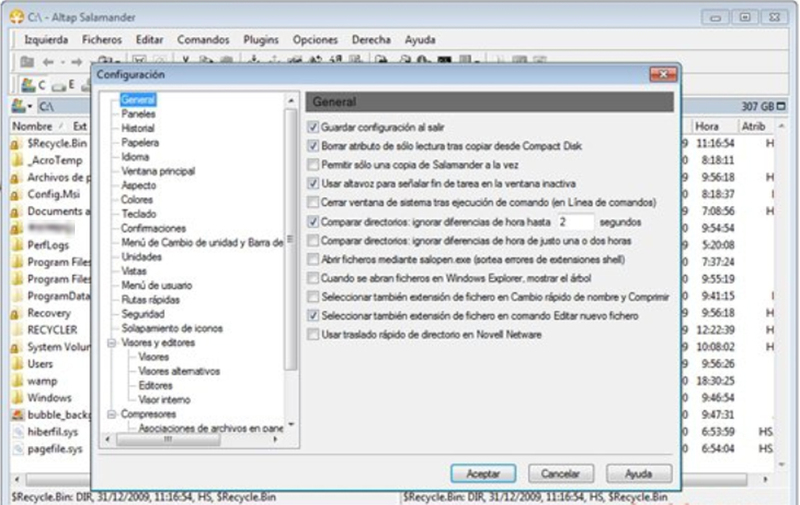800x505 pixels.
Task: Open the Derecha menu
Action: point(371,40)
